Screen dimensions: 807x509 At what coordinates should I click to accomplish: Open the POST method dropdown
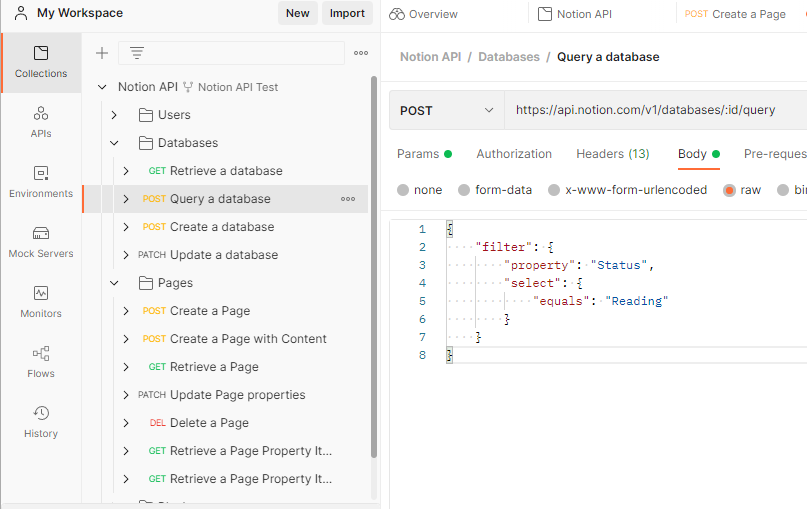tap(447, 110)
